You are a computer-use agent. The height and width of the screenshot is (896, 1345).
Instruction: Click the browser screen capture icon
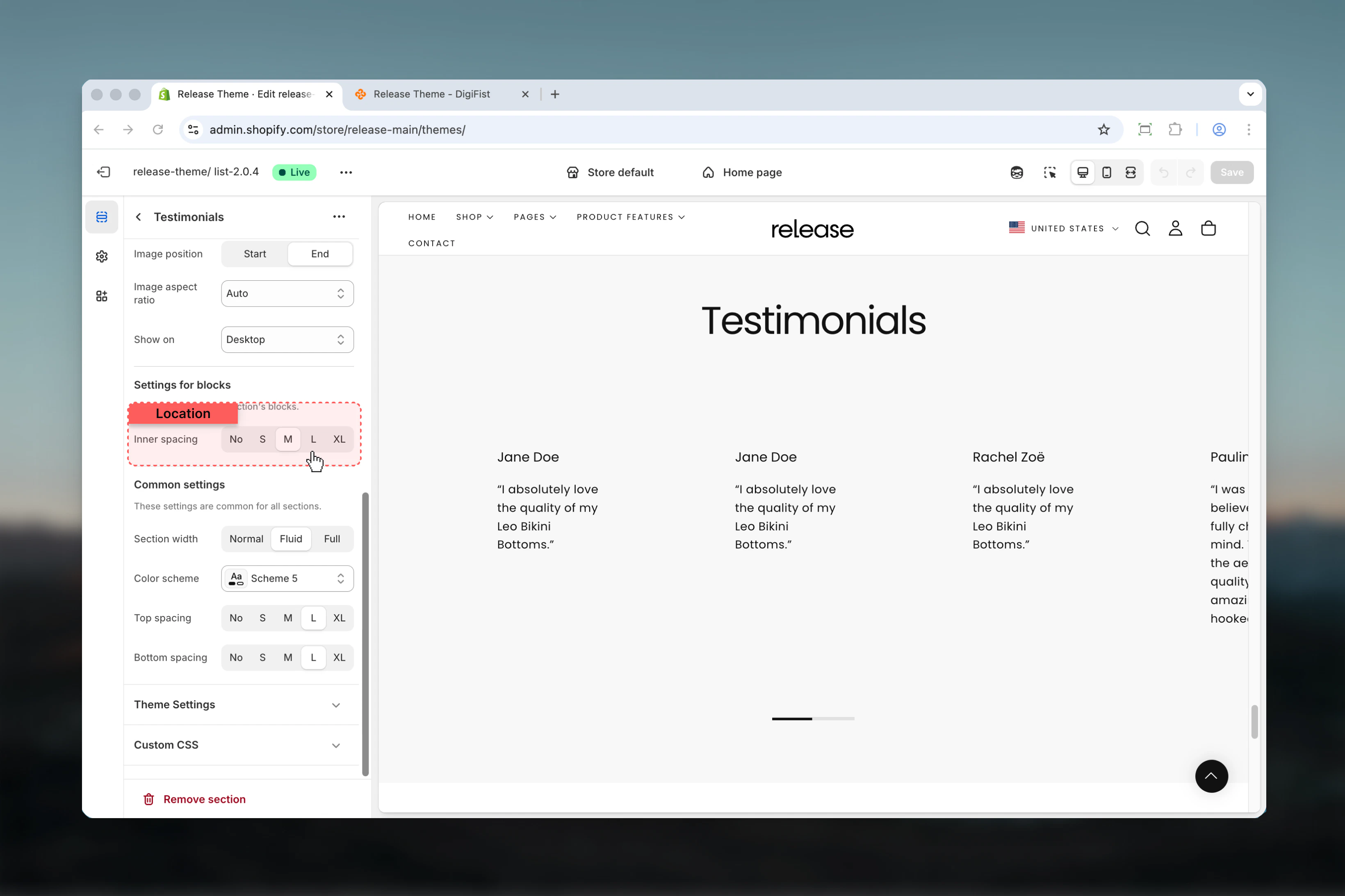click(1145, 130)
